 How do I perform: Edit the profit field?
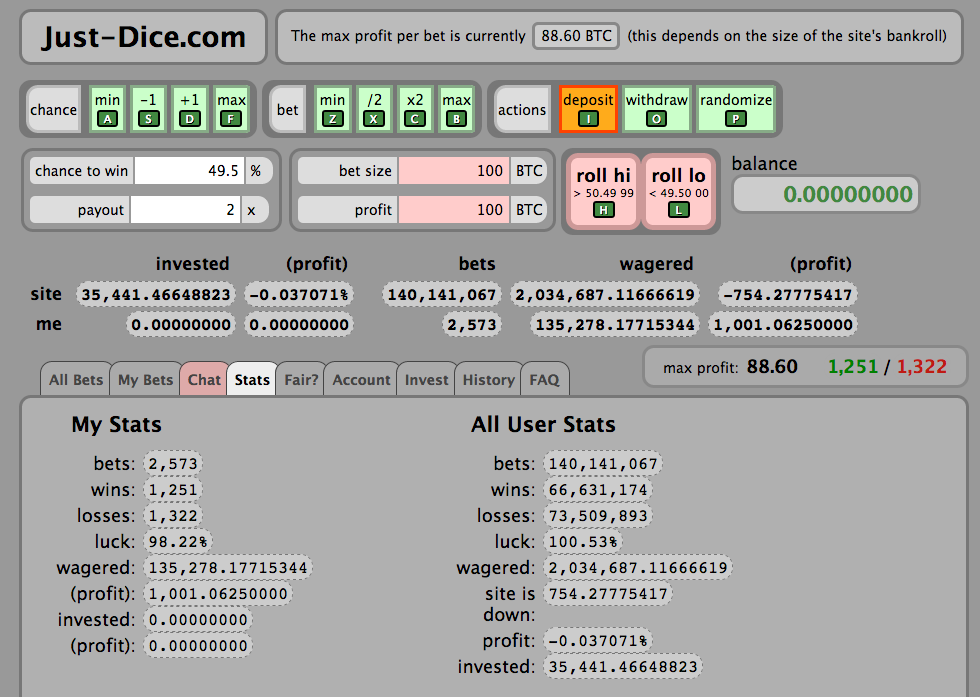pyautogui.click(x=454, y=209)
